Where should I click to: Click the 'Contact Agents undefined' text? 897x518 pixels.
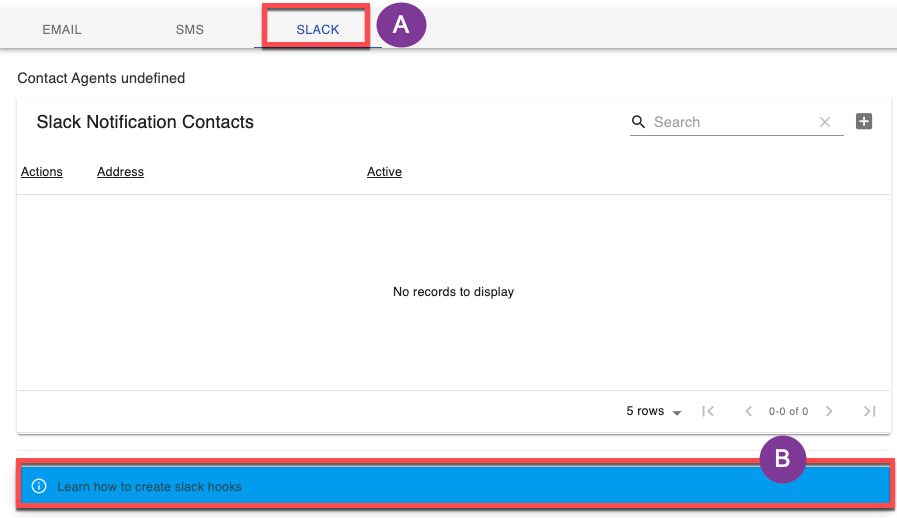pyautogui.click(x=101, y=78)
